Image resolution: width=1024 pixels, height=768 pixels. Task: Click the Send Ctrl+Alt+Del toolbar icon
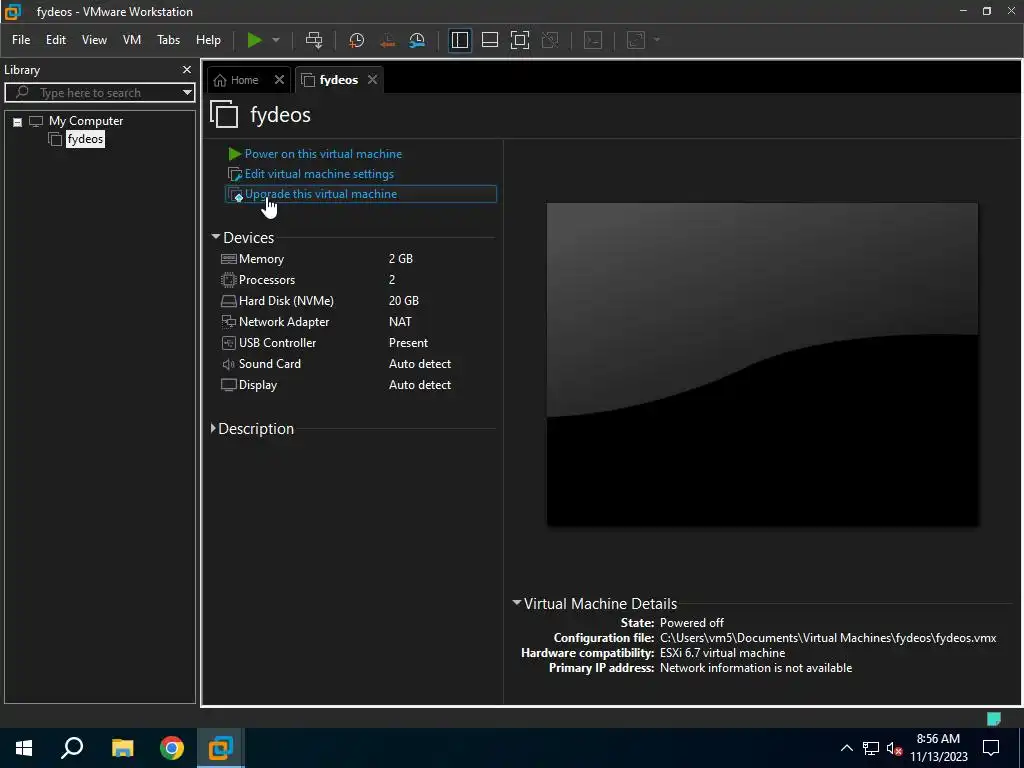[314, 40]
